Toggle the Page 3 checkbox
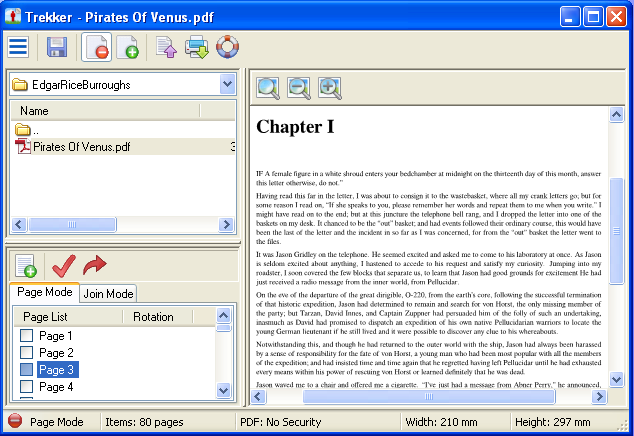The width and height of the screenshot is (634, 436). 27,369
